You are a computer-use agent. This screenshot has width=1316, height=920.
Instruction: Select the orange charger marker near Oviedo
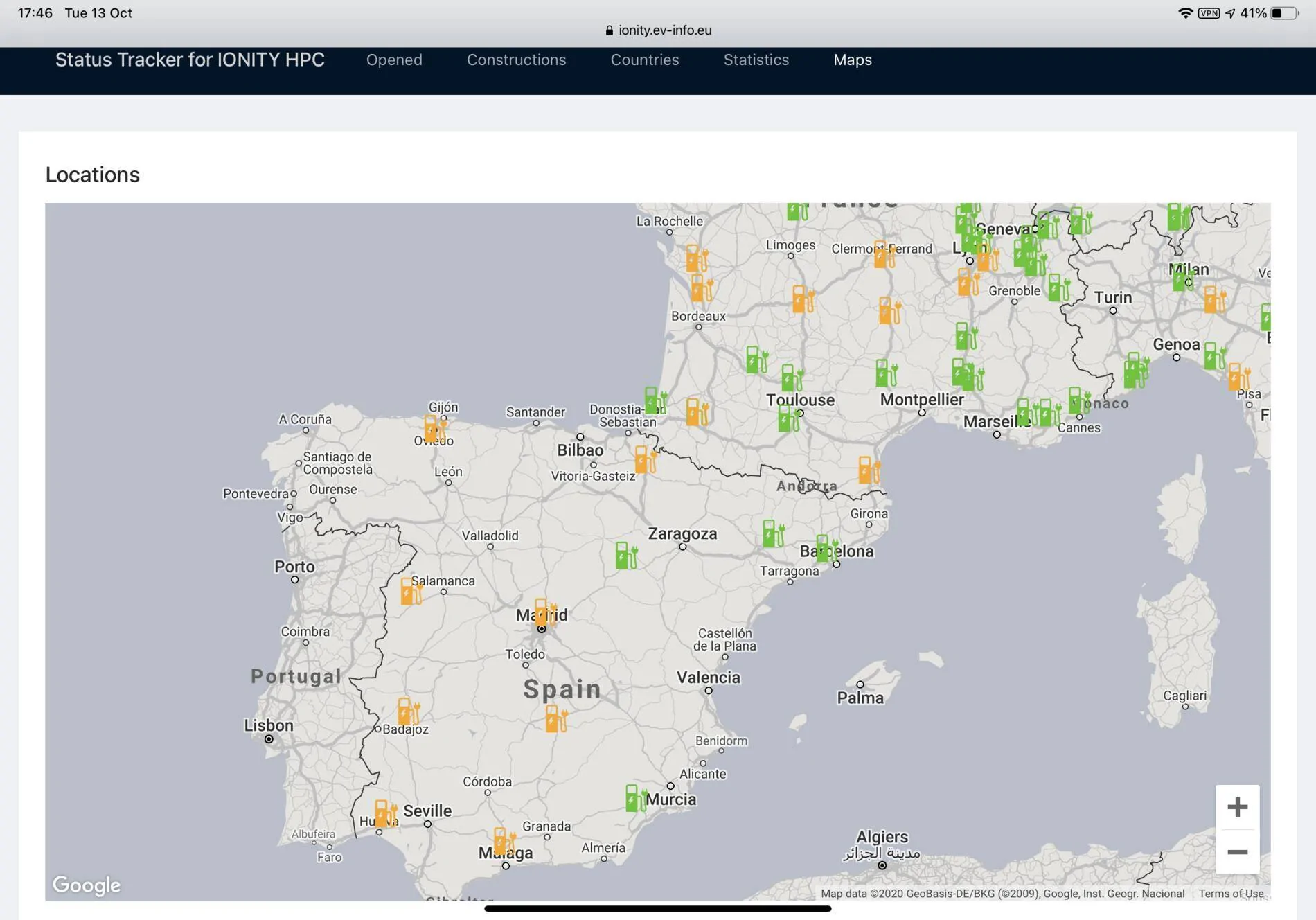pos(434,428)
